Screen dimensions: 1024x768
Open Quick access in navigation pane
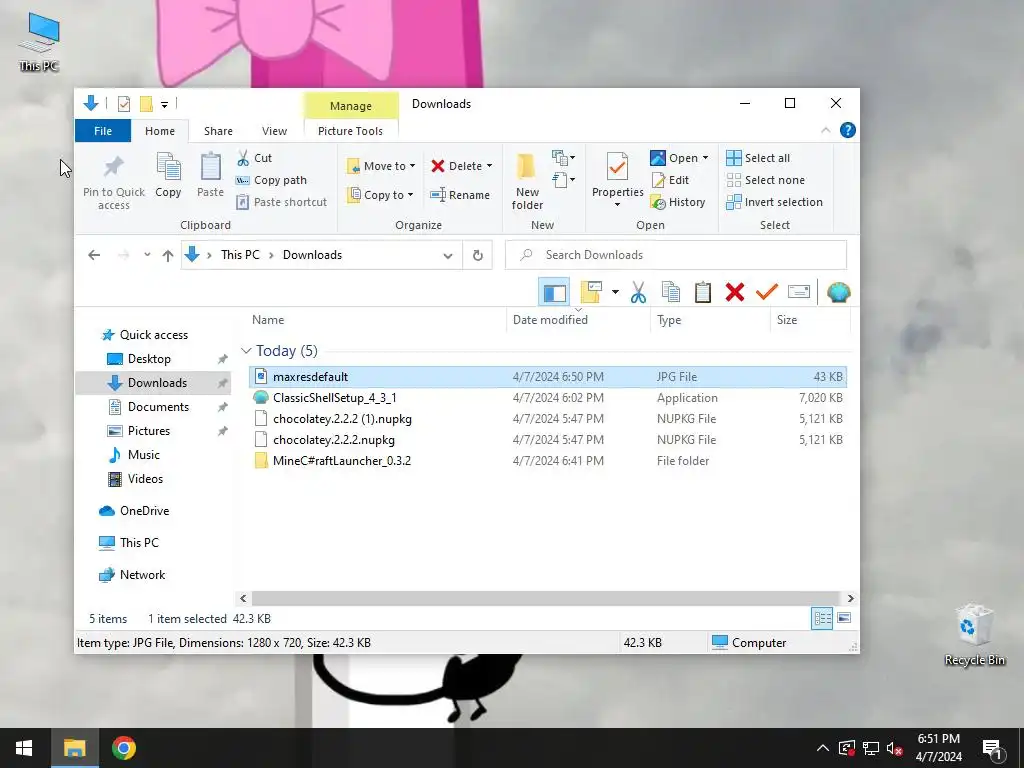[153, 334]
